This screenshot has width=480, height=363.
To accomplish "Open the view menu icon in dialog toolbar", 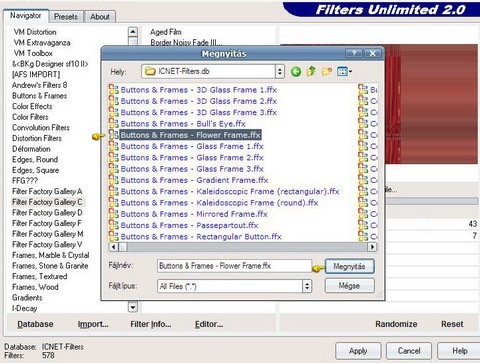I will coord(344,71).
